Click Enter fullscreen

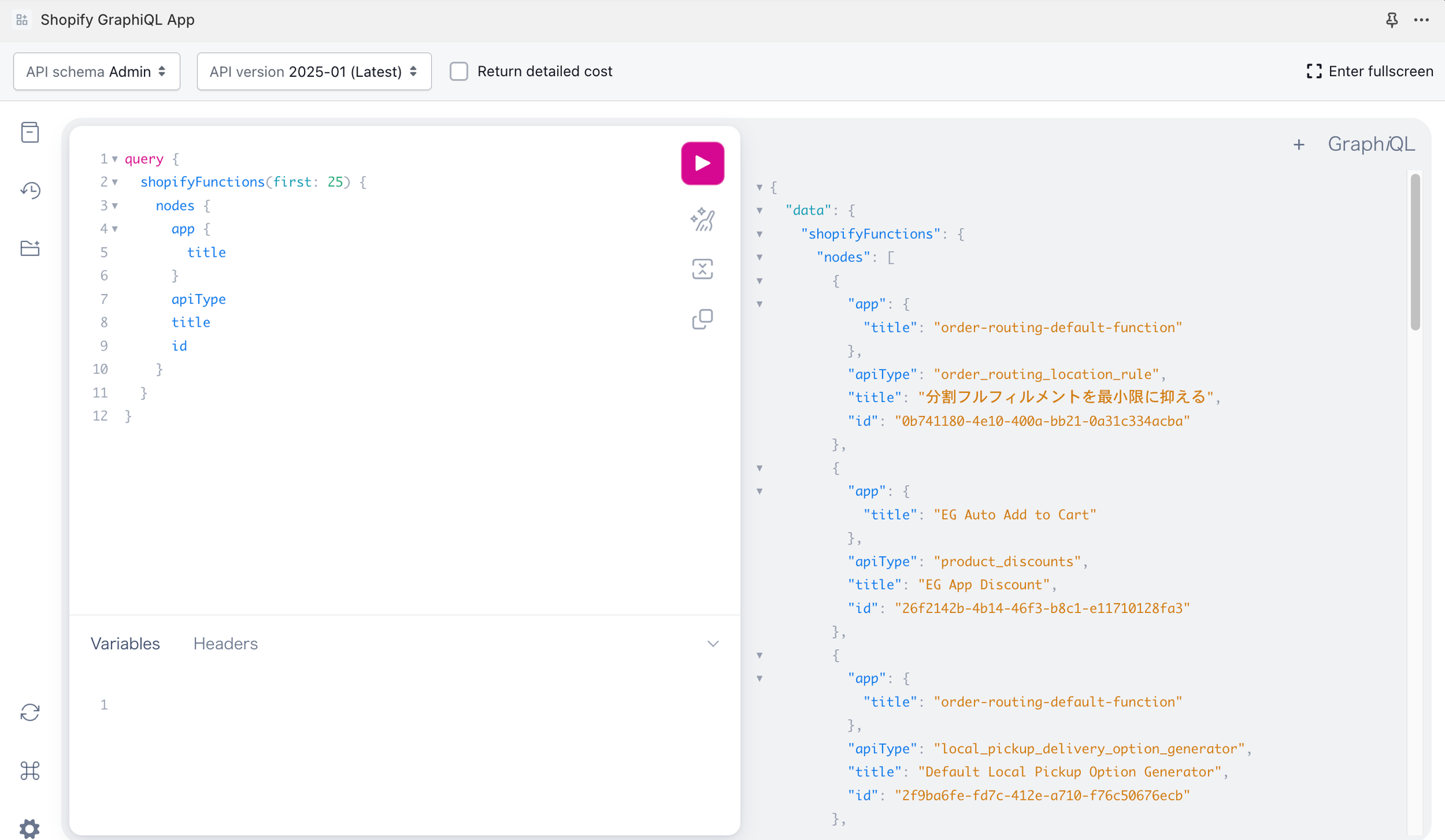pyautogui.click(x=1370, y=71)
